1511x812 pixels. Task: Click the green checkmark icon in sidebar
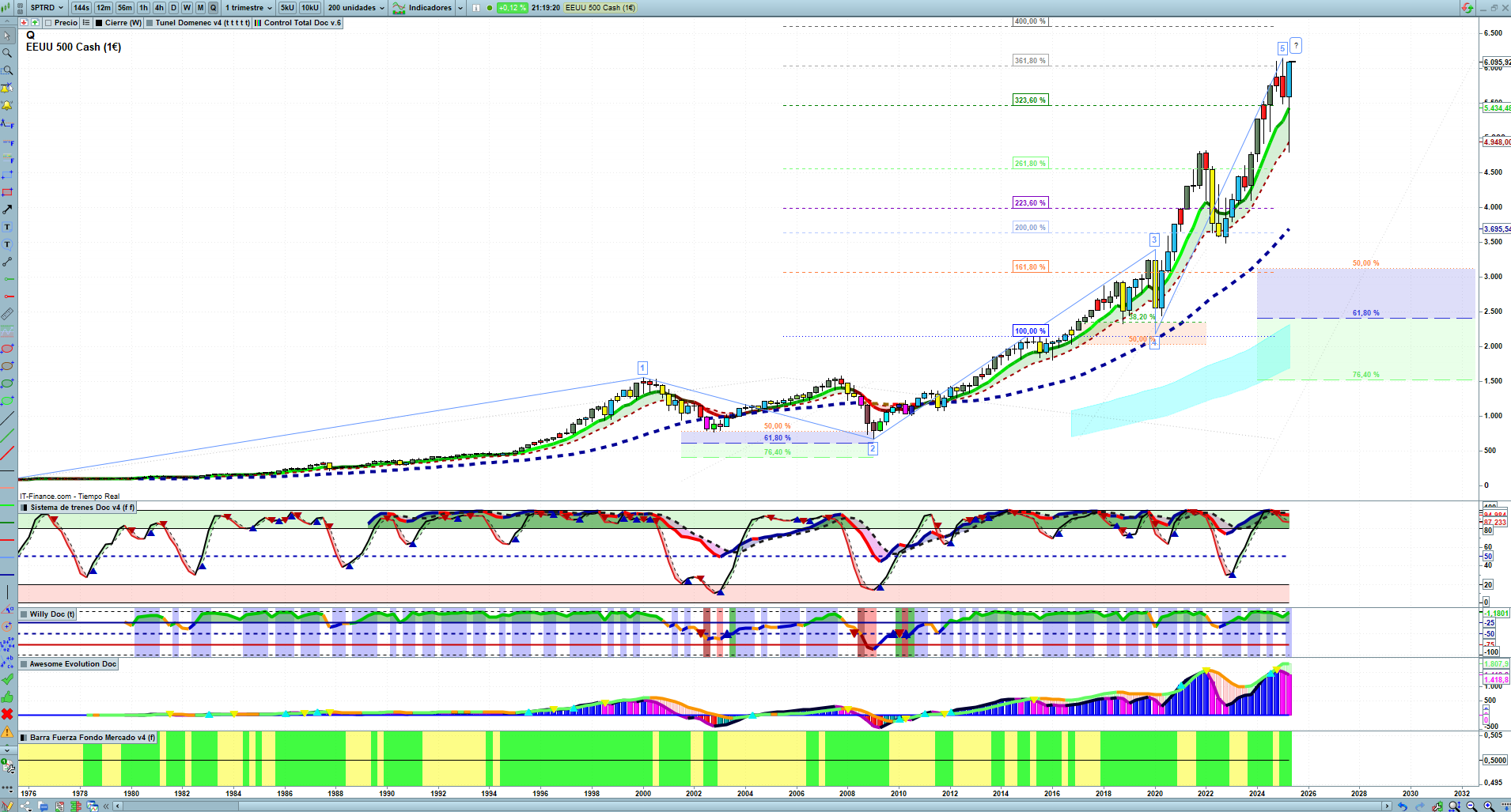[x=7, y=679]
